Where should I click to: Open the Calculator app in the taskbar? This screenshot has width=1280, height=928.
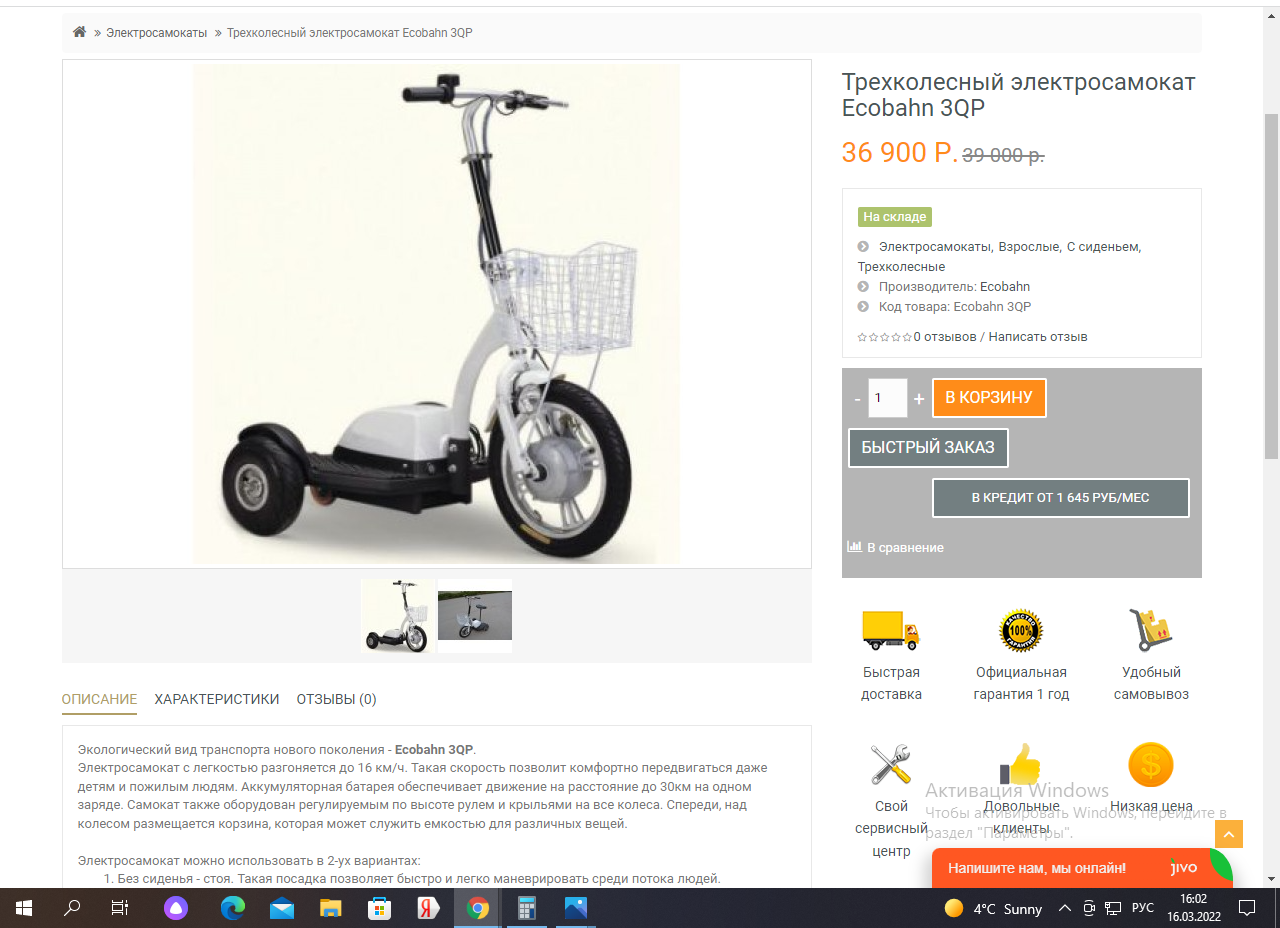coord(527,908)
